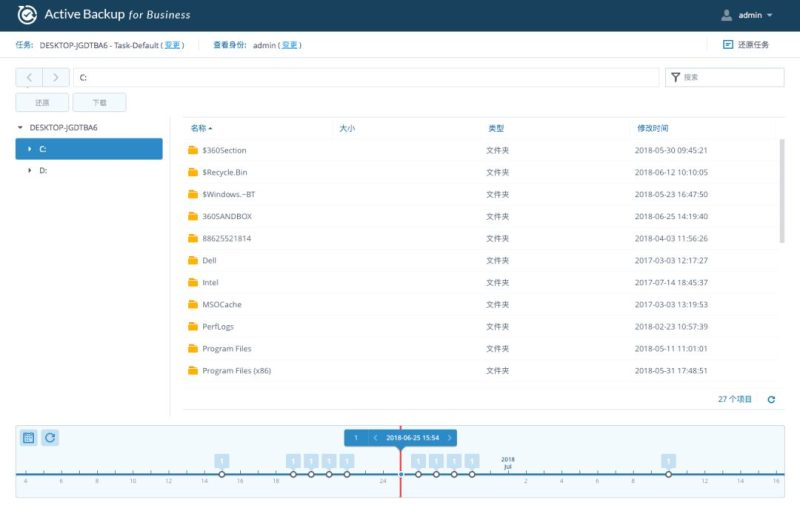This screenshot has height=508, width=800.
Task: Open the timeline calendar icon
Action: [29, 438]
